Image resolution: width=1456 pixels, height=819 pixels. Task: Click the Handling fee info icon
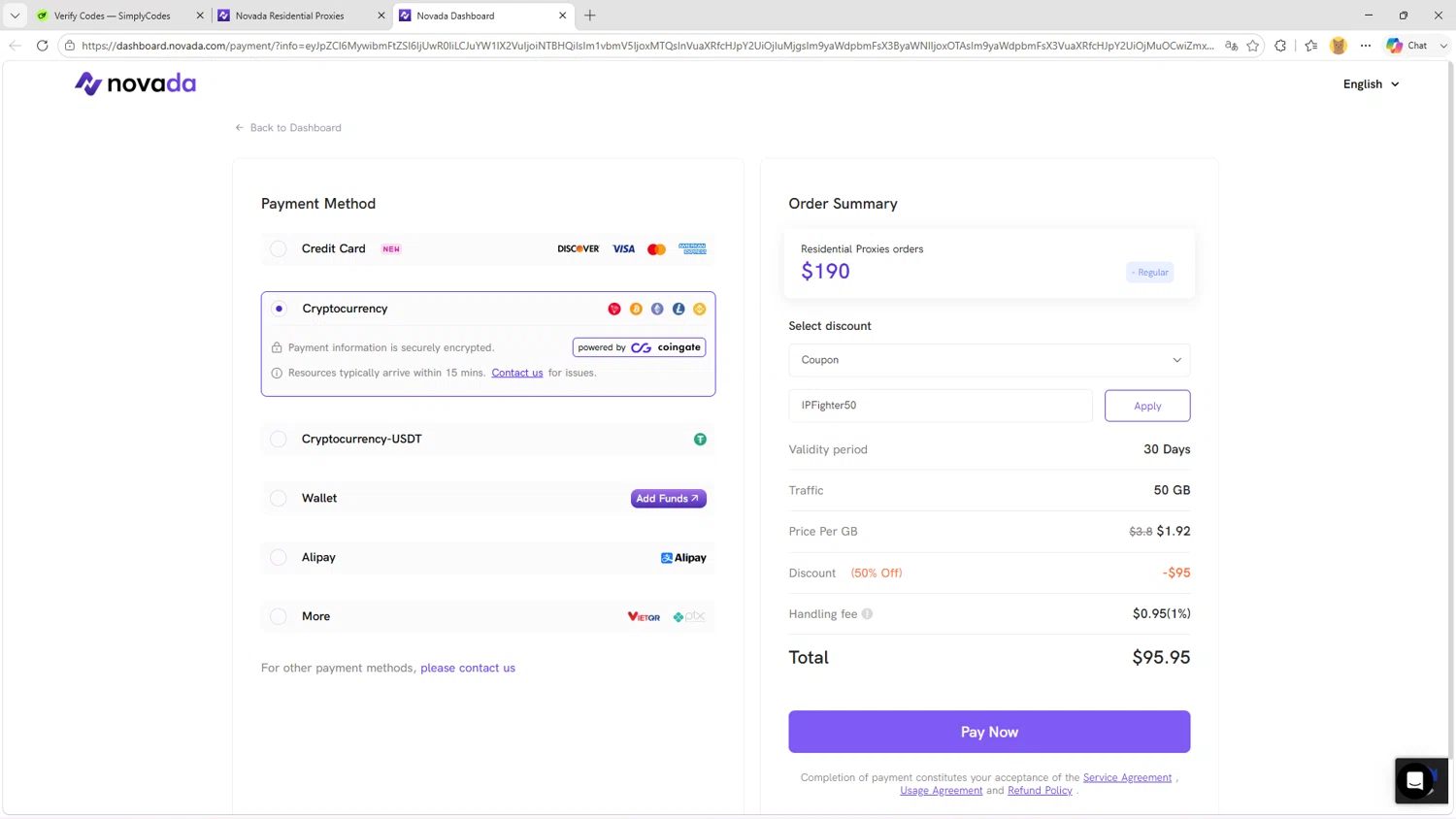pos(867,614)
